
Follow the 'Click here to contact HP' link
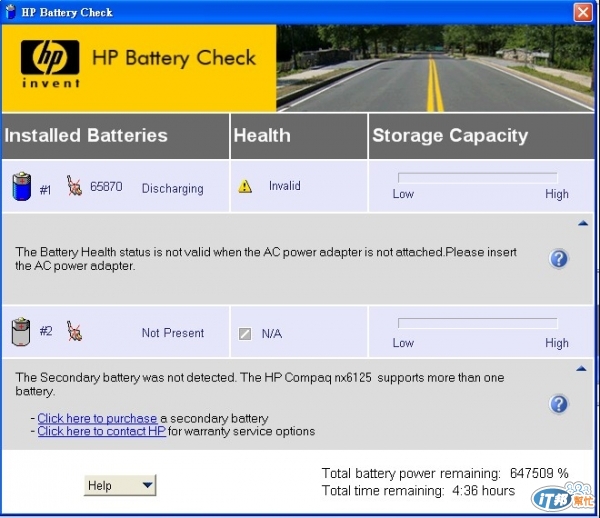tap(101, 431)
